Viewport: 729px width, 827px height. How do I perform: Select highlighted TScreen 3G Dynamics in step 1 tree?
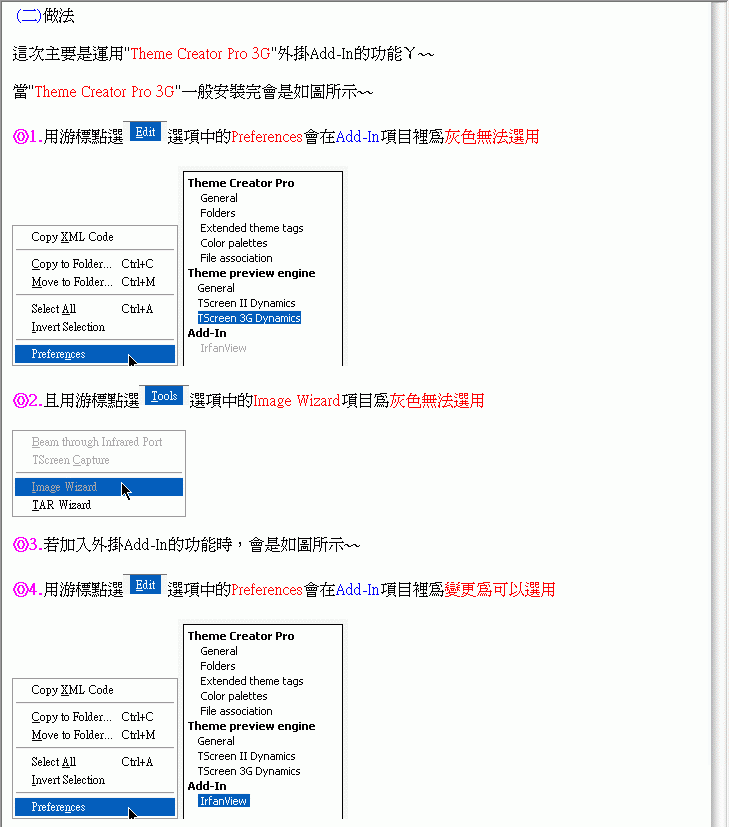(x=249, y=318)
